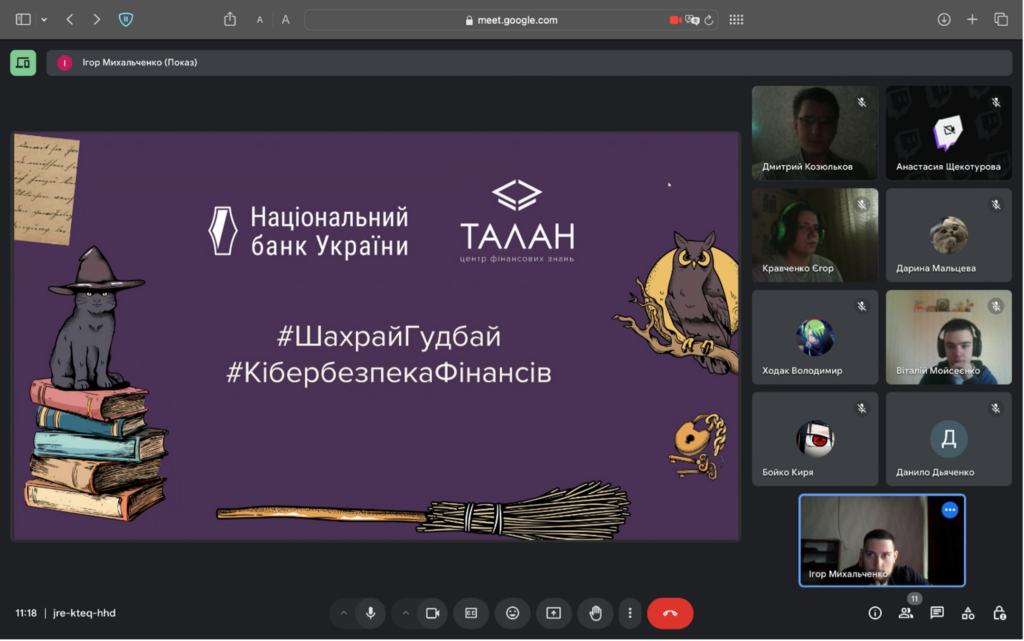The height and width of the screenshot is (641, 1024).
Task: Open host controls lock icon
Action: coord(999,613)
